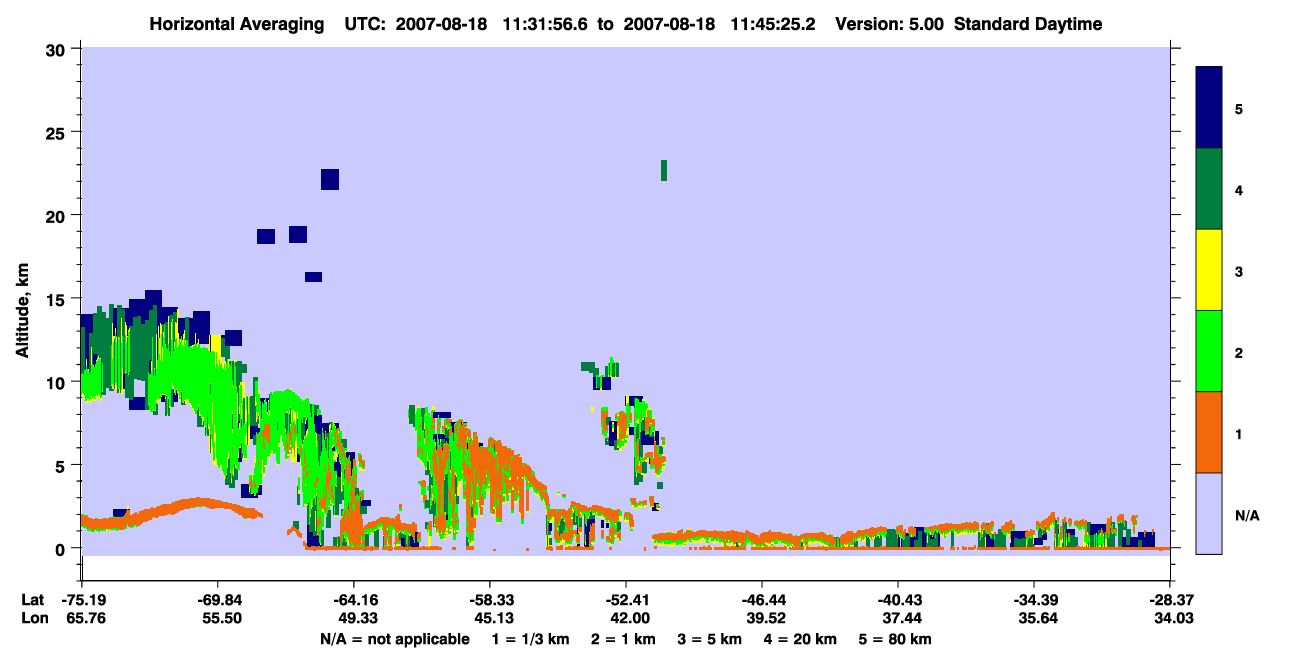Click the y-axis tick label 15
The width and height of the screenshot is (1300, 667).
coord(56,298)
